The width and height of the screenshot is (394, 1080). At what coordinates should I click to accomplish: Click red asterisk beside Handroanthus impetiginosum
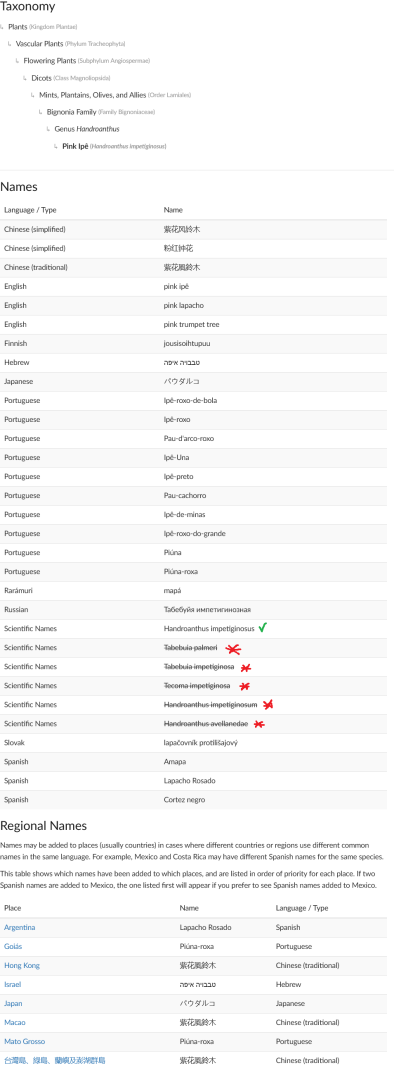(x=268, y=705)
